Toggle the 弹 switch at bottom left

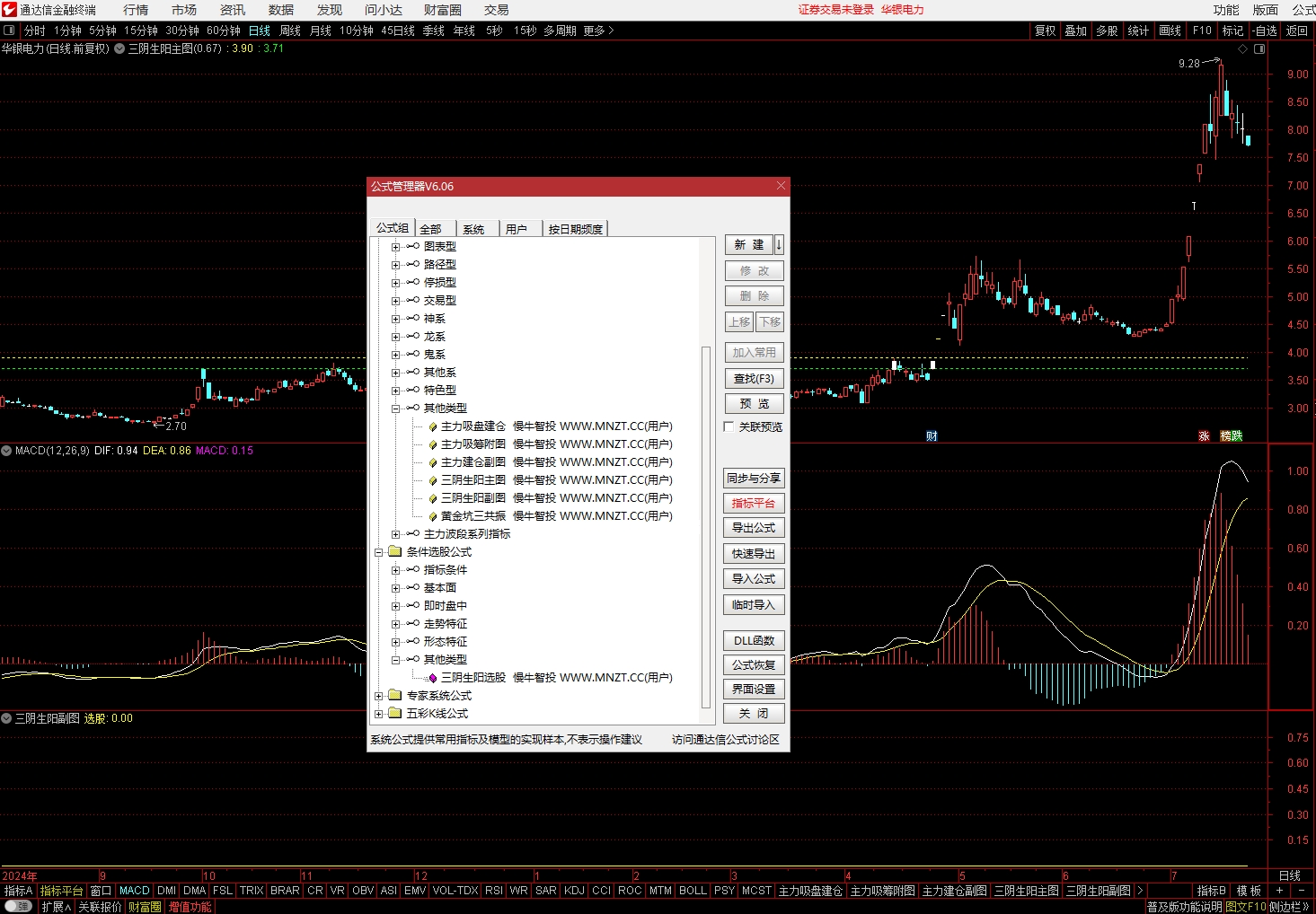tap(18, 907)
